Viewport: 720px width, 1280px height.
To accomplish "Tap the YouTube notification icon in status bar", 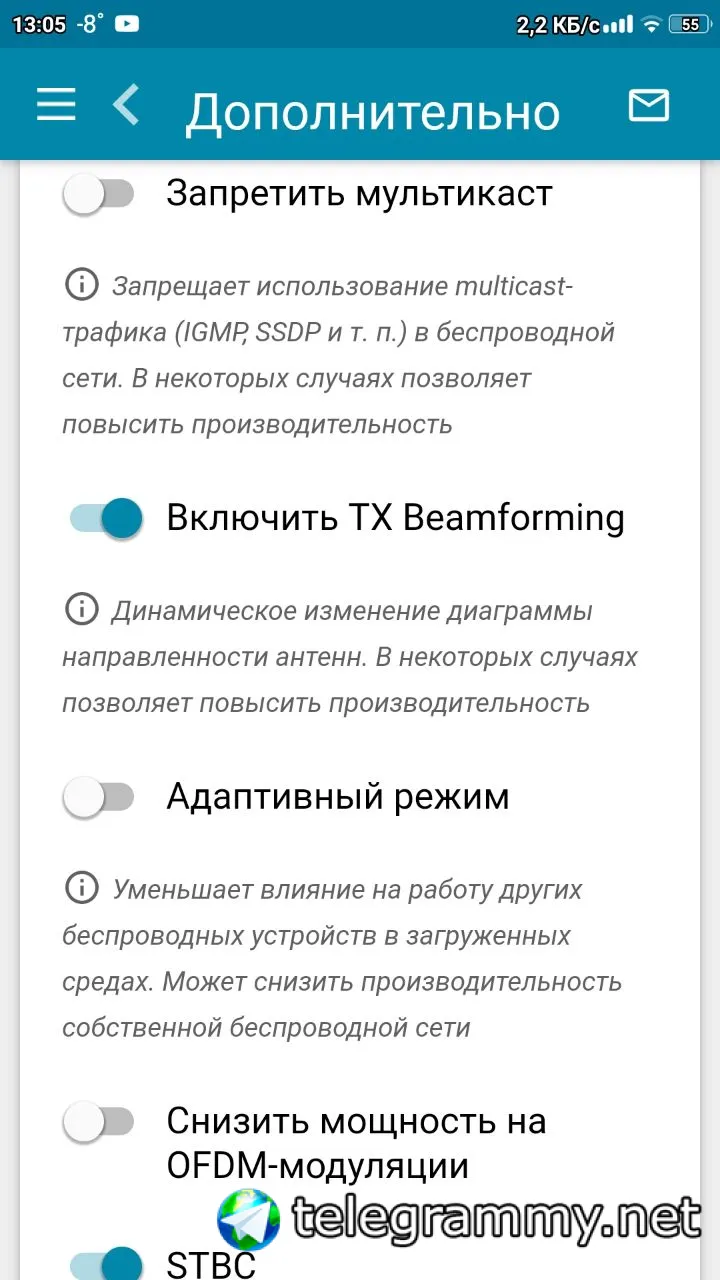I will 127,24.
